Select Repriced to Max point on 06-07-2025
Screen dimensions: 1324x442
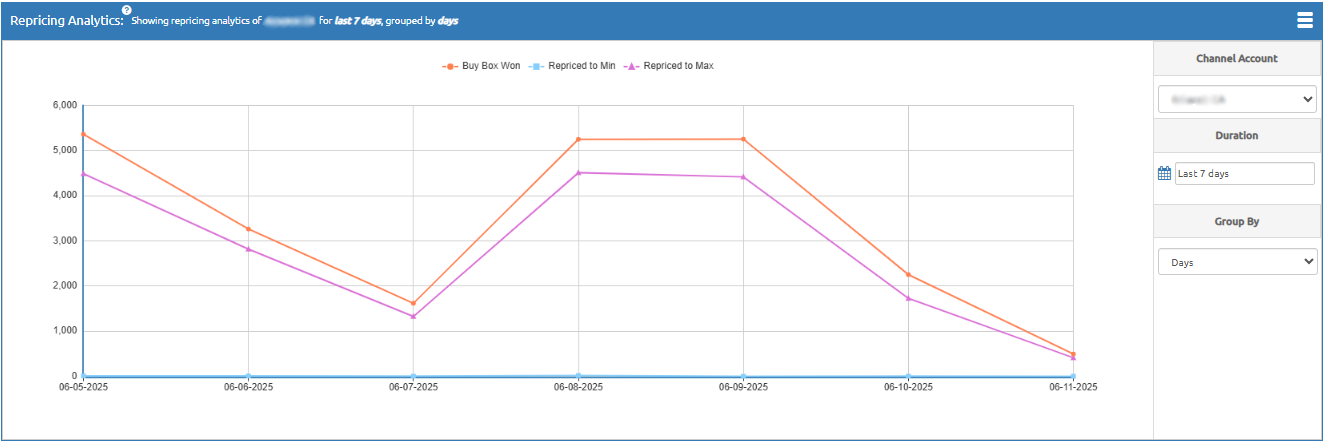point(413,316)
